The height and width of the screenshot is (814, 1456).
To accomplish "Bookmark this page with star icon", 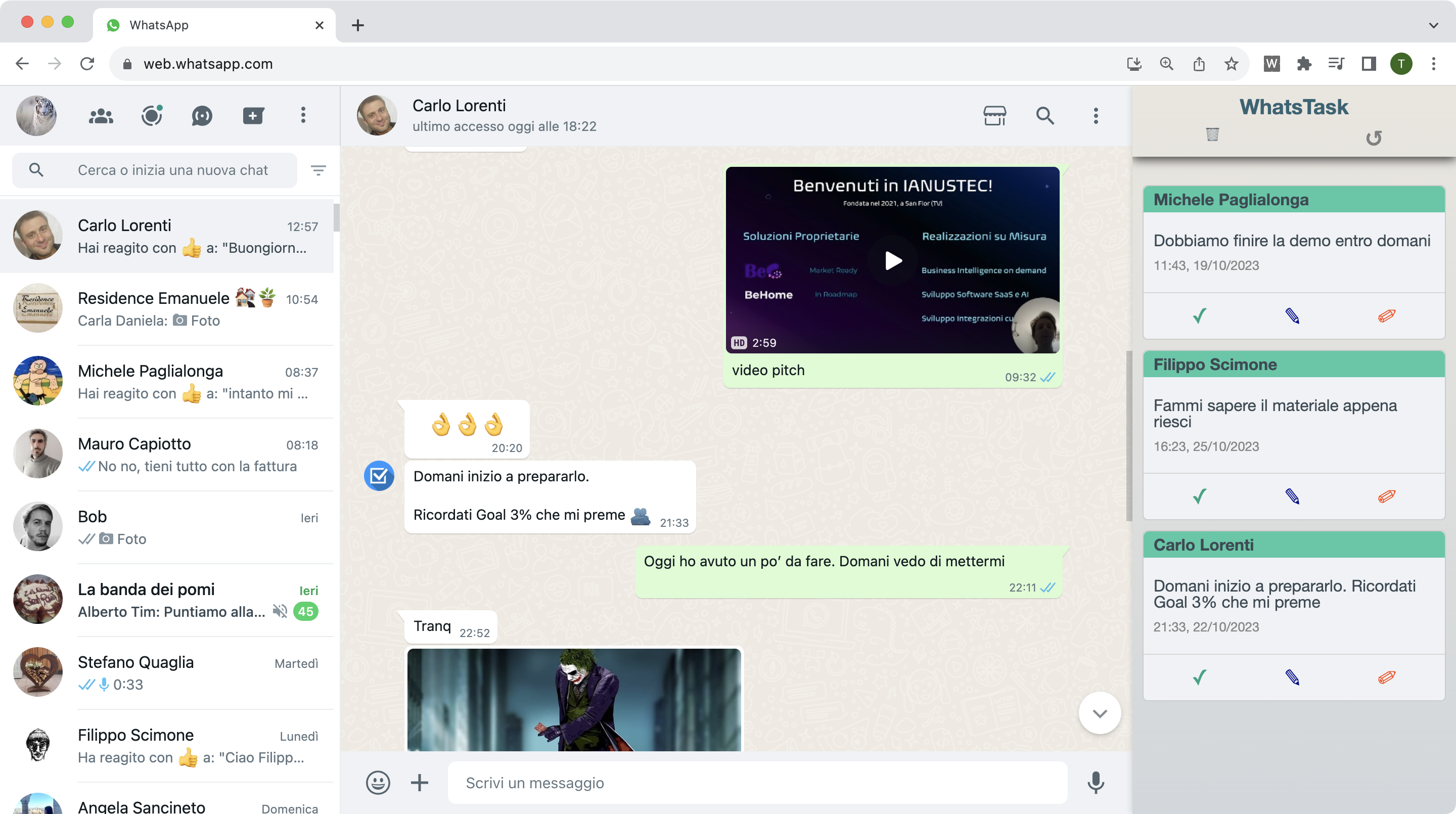I will (x=1231, y=63).
